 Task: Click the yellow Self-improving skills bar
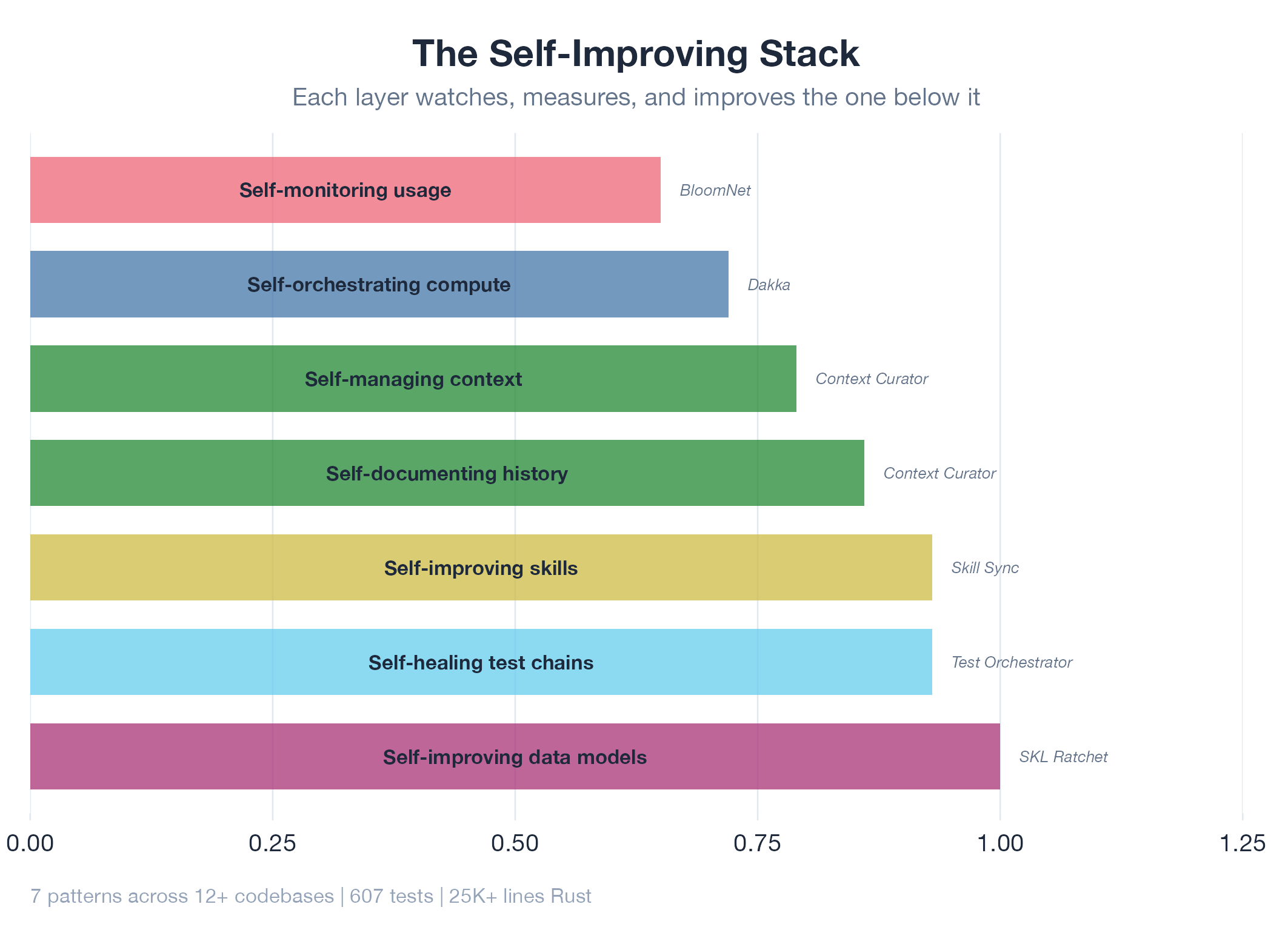[481, 568]
